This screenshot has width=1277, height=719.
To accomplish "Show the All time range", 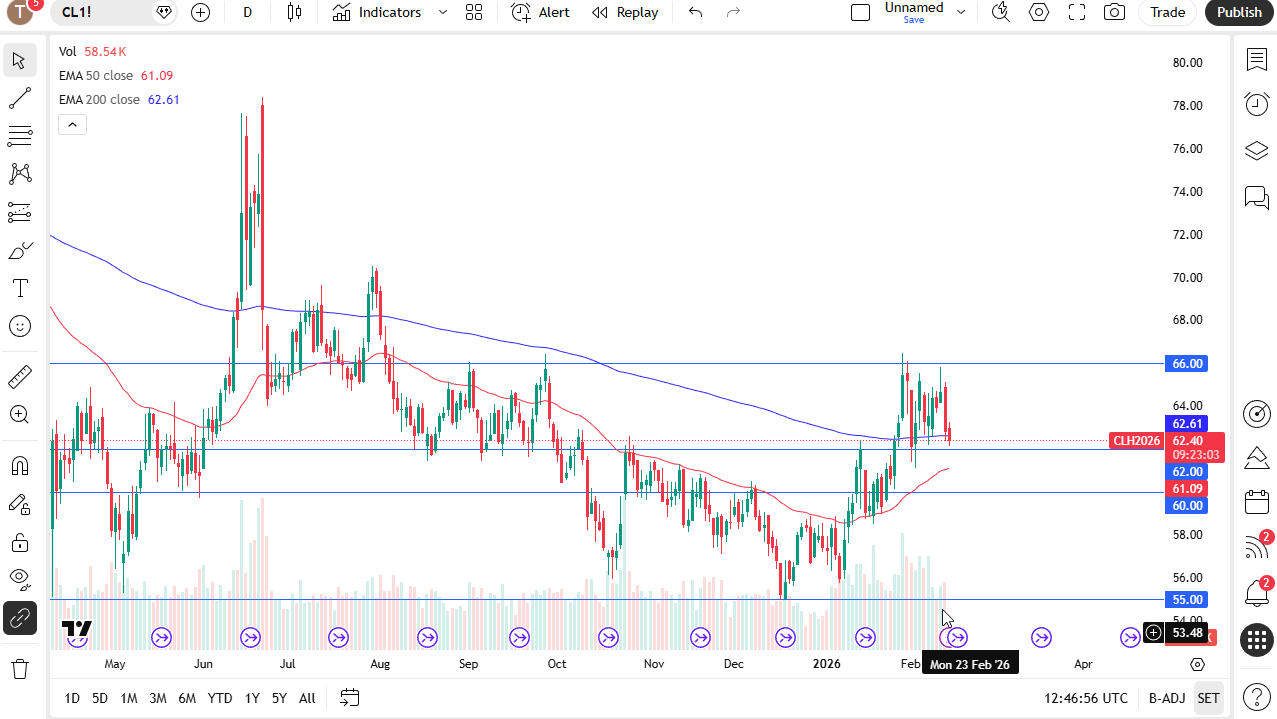I will click(307, 698).
